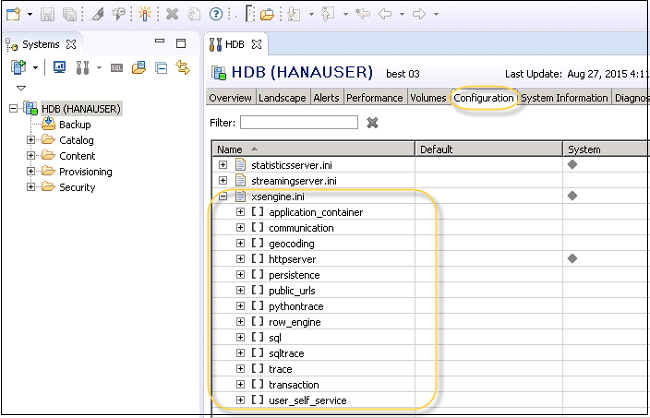Click into the Filter text field
This screenshot has width=650, height=418.
pos(299,122)
